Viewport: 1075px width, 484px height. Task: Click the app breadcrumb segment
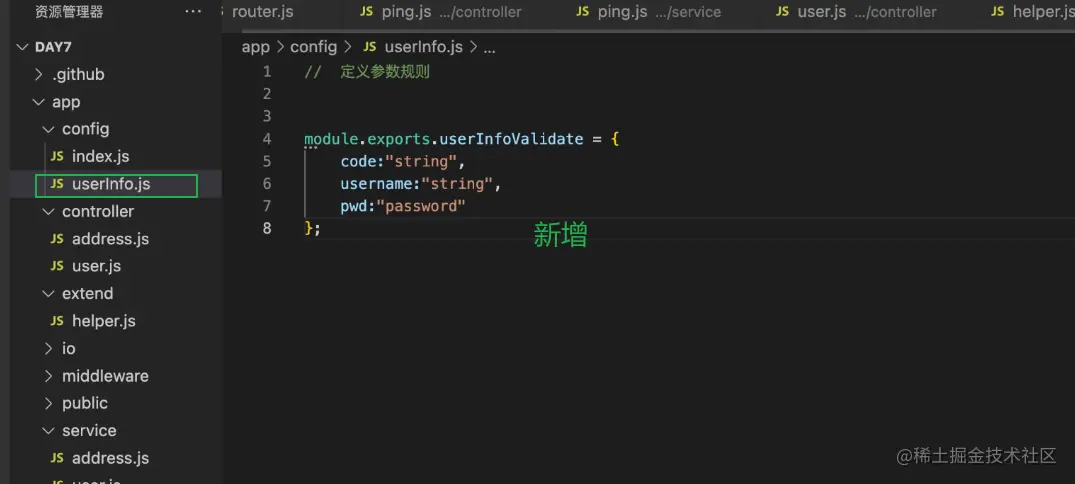[256, 47]
